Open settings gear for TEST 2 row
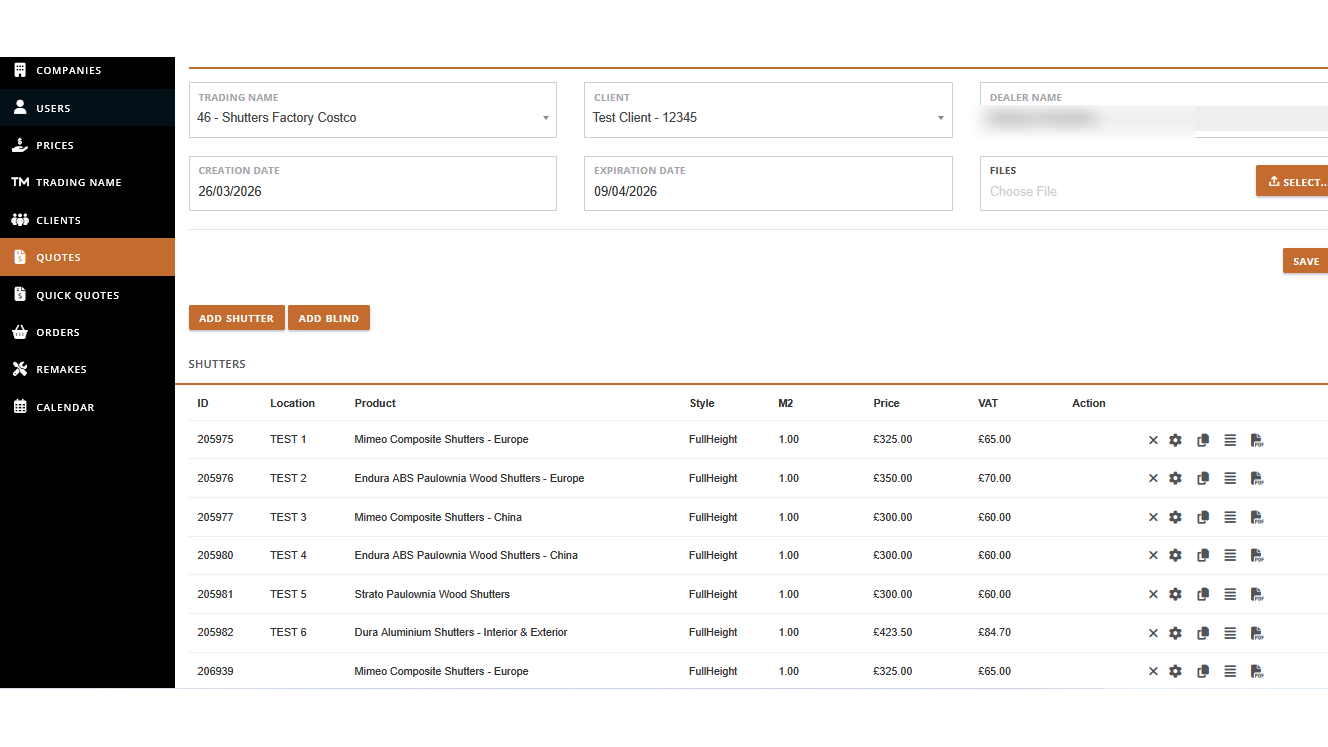 point(1176,479)
